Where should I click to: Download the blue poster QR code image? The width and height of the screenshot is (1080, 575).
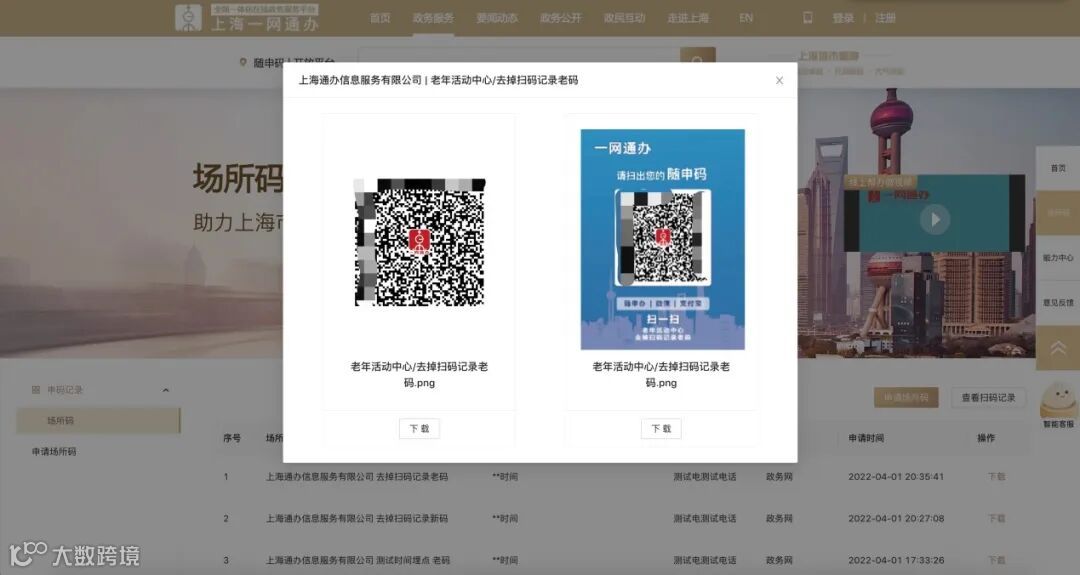[661, 428]
